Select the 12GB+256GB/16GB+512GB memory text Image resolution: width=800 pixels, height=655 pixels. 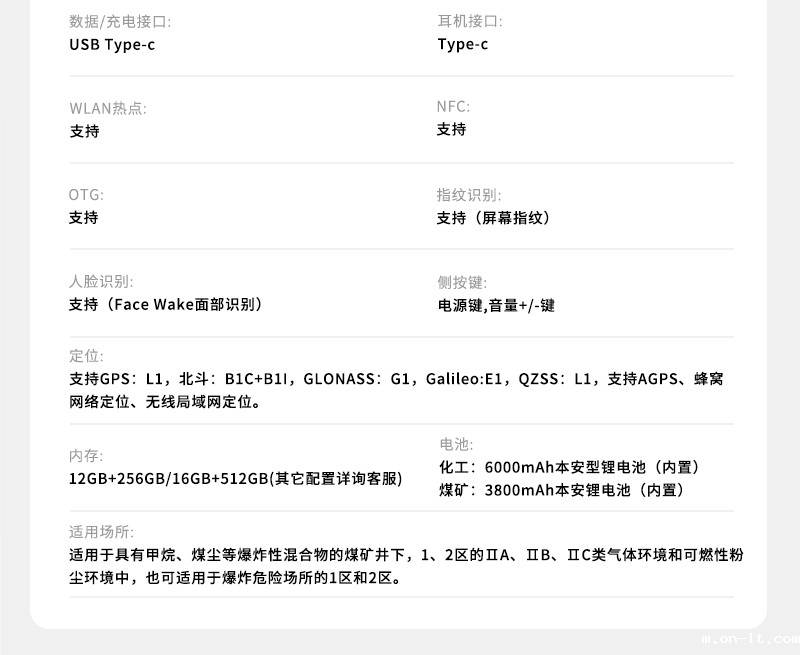pos(235,478)
